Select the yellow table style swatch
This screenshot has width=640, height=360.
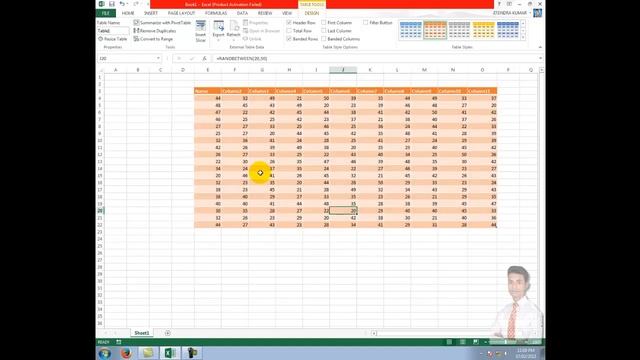(484, 31)
